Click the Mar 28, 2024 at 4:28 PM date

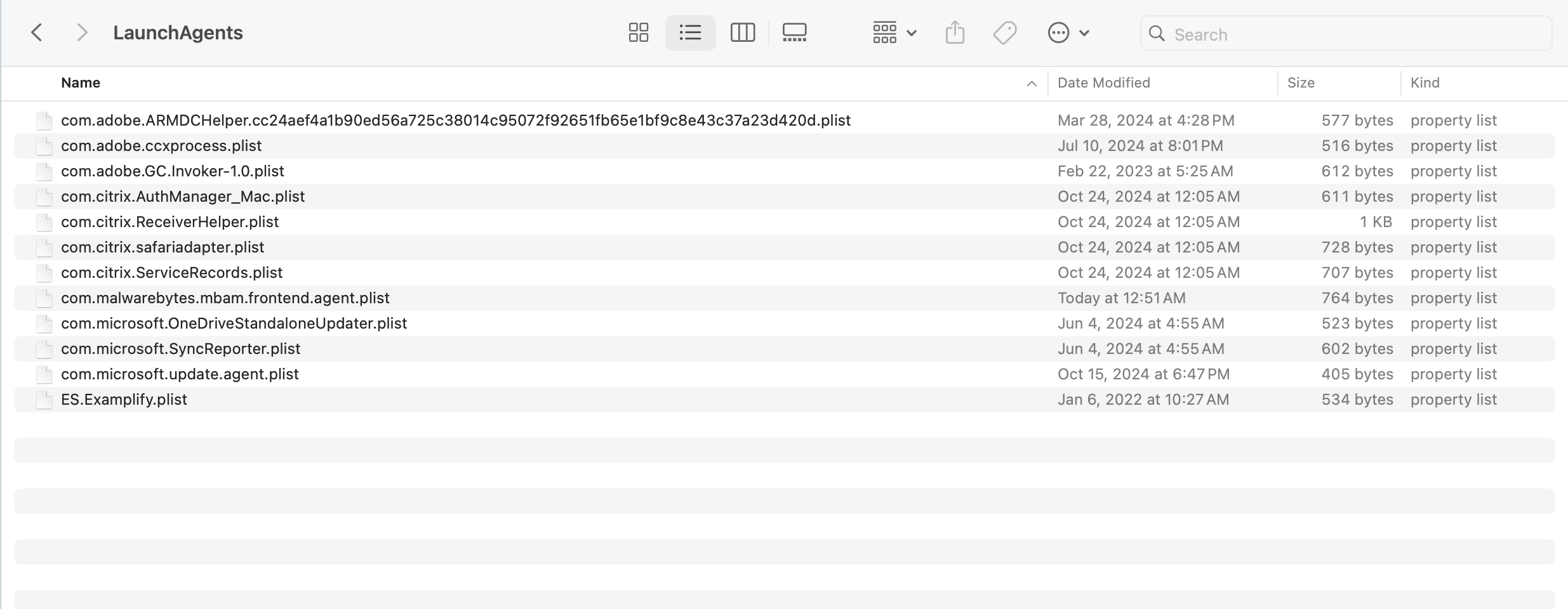click(1146, 121)
